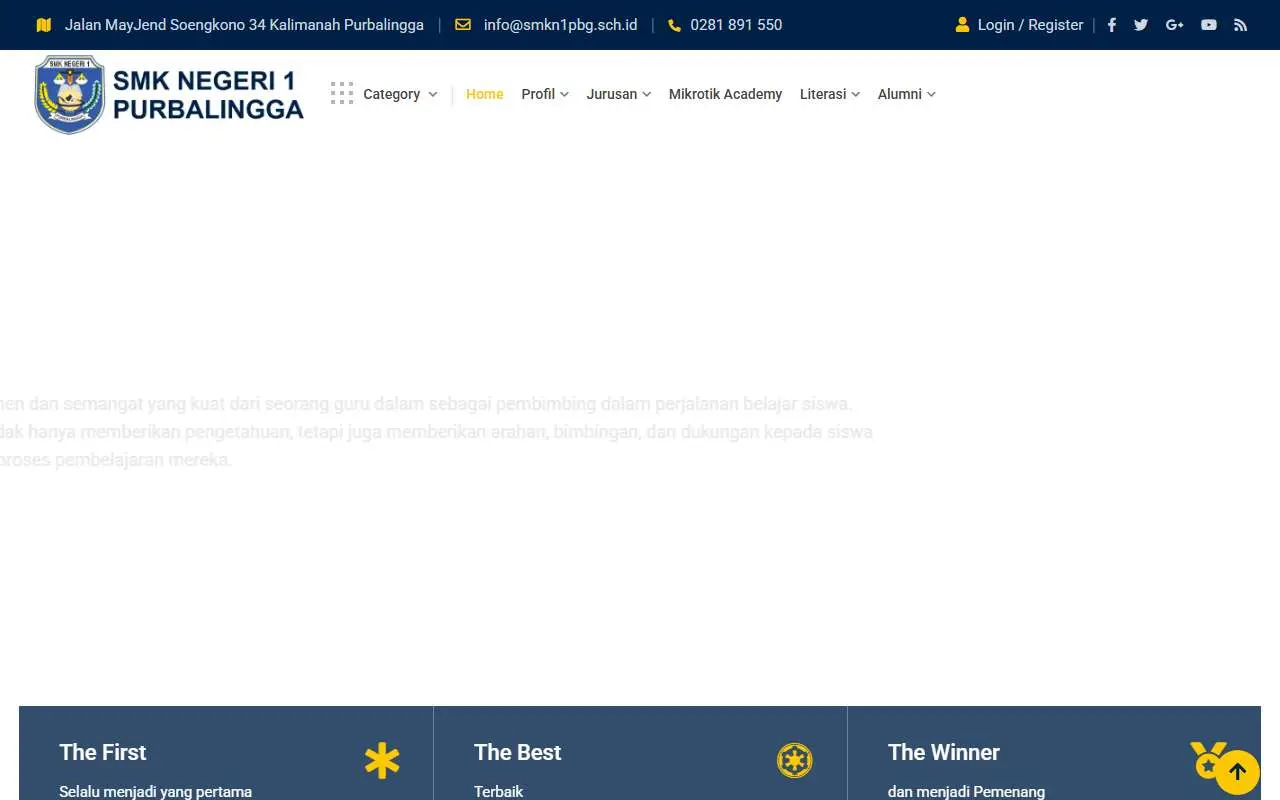
Task: Click the dan menjadi Pemenang text
Action: click(966, 791)
